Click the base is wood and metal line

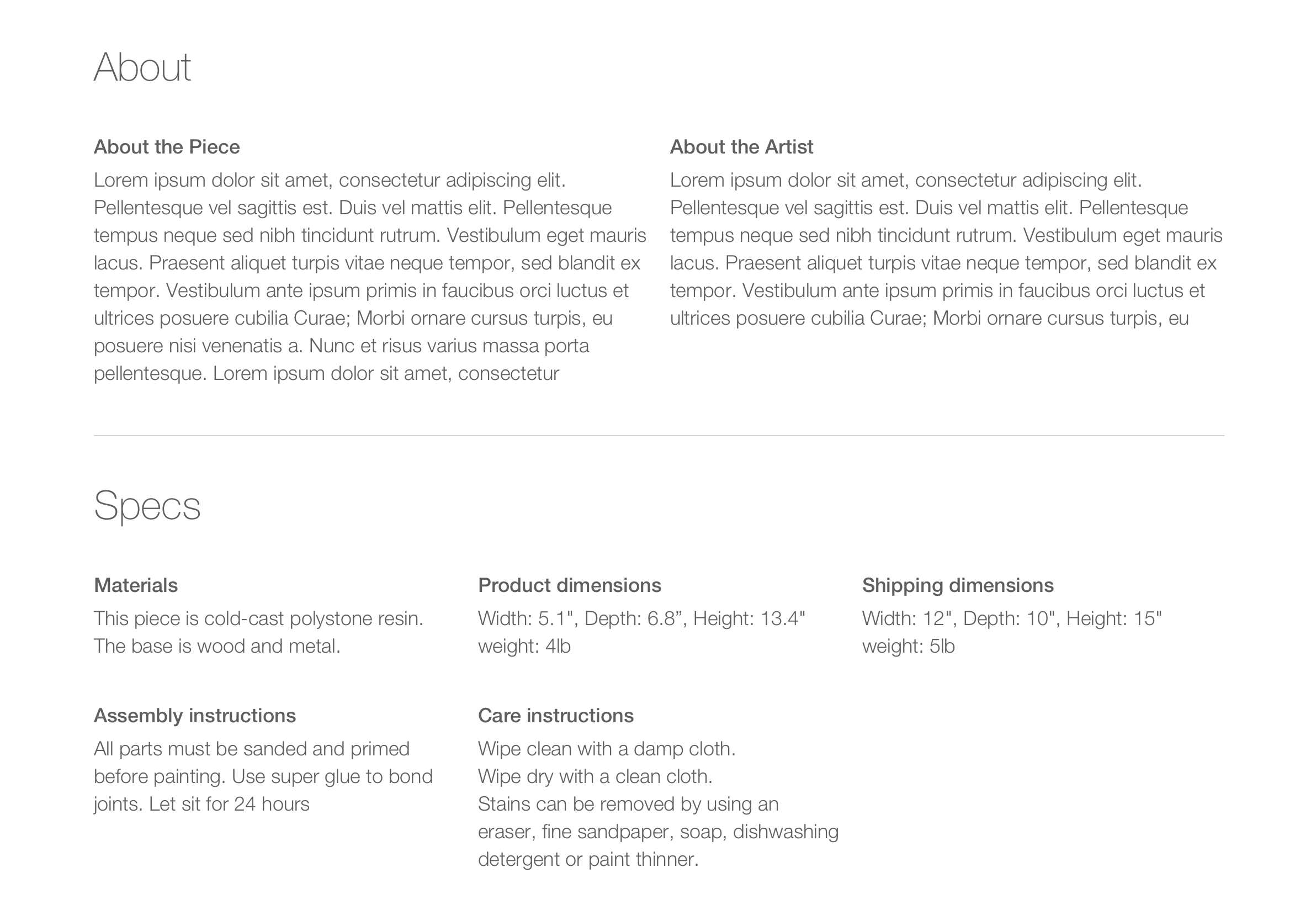(x=216, y=646)
